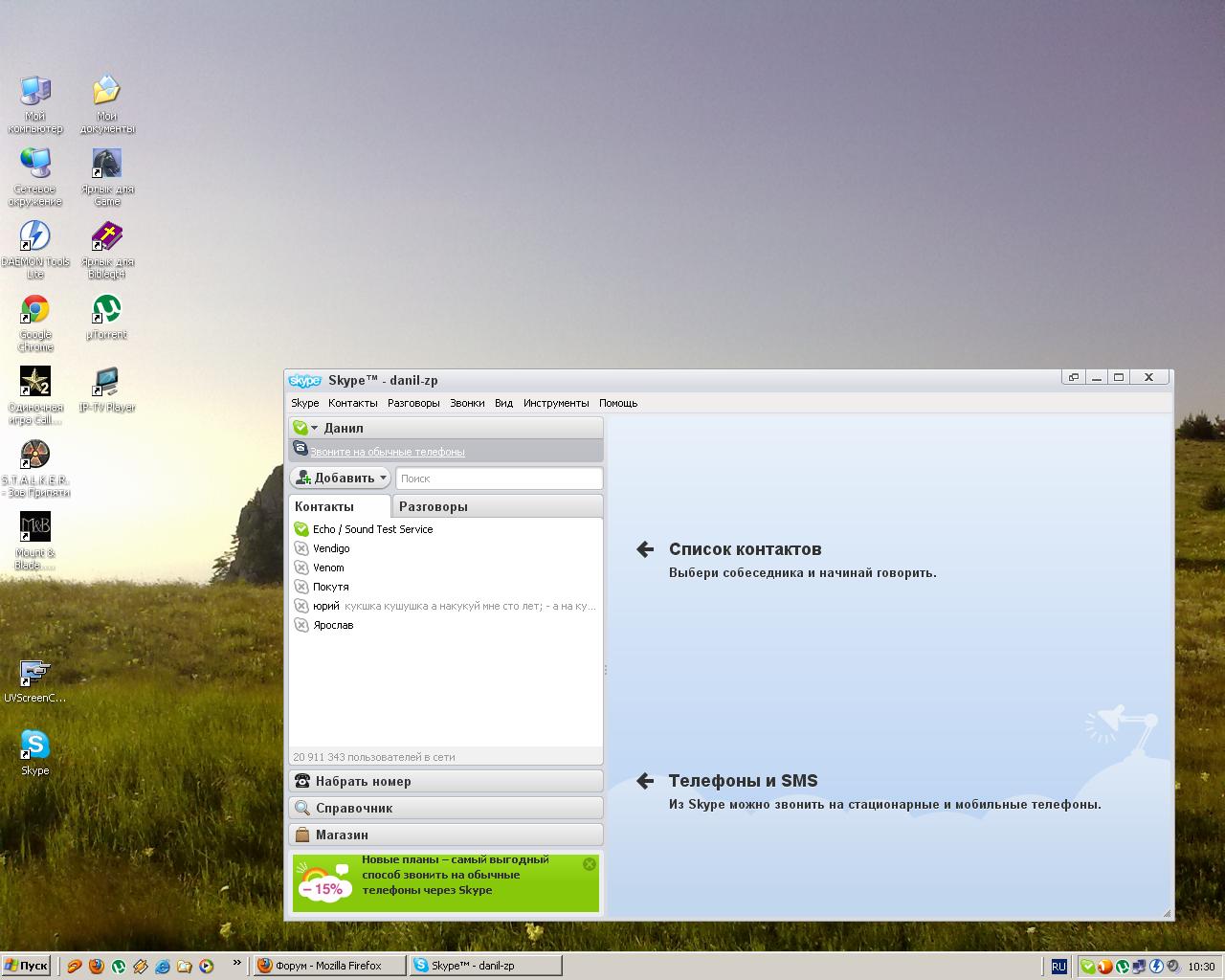Viewport: 1225px width, 980px height.
Task: Click the offline status icon of Venom
Action: [301, 568]
